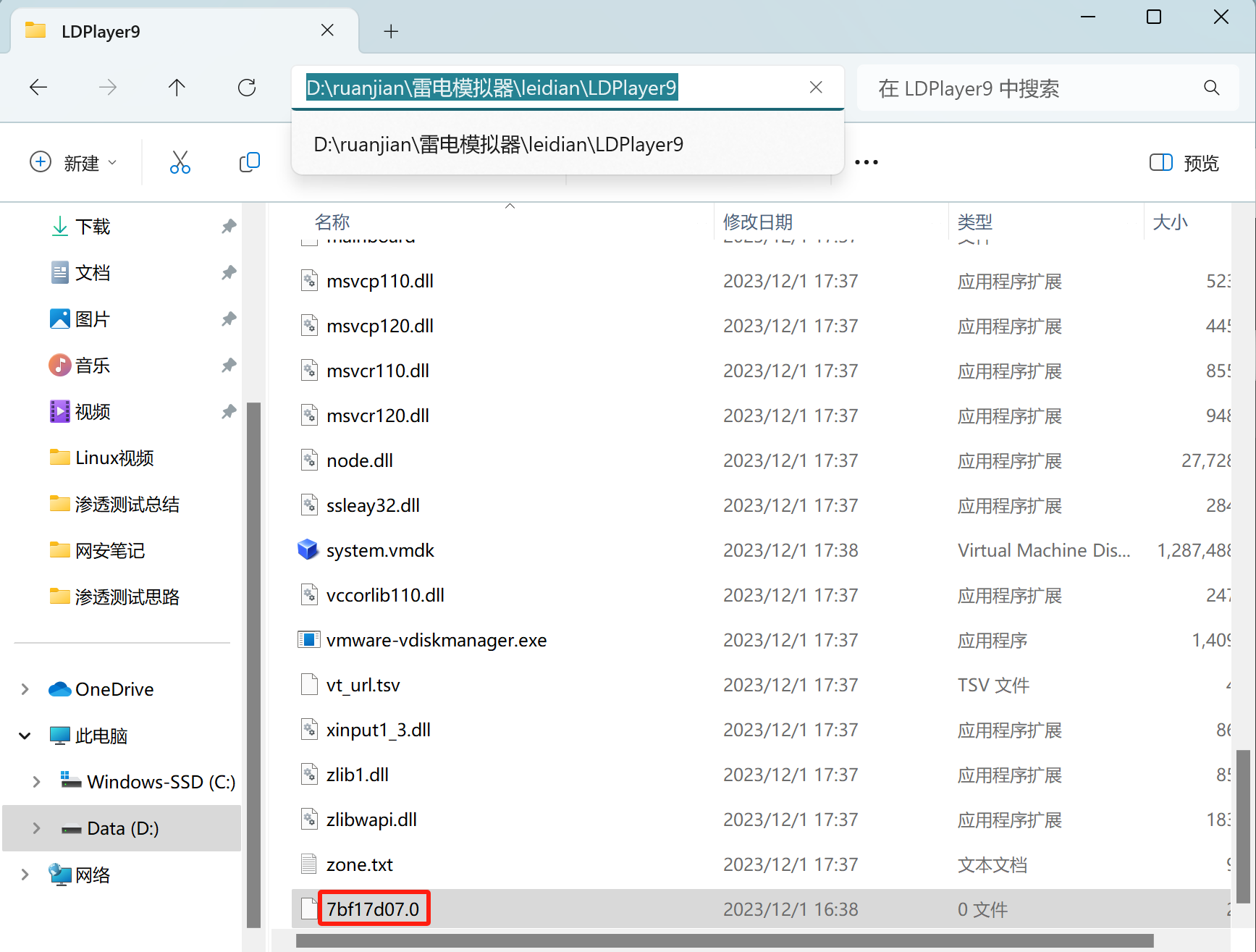
Task: Sort by 修改日期 column header
Action: pyautogui.click(x=758, y=222)
